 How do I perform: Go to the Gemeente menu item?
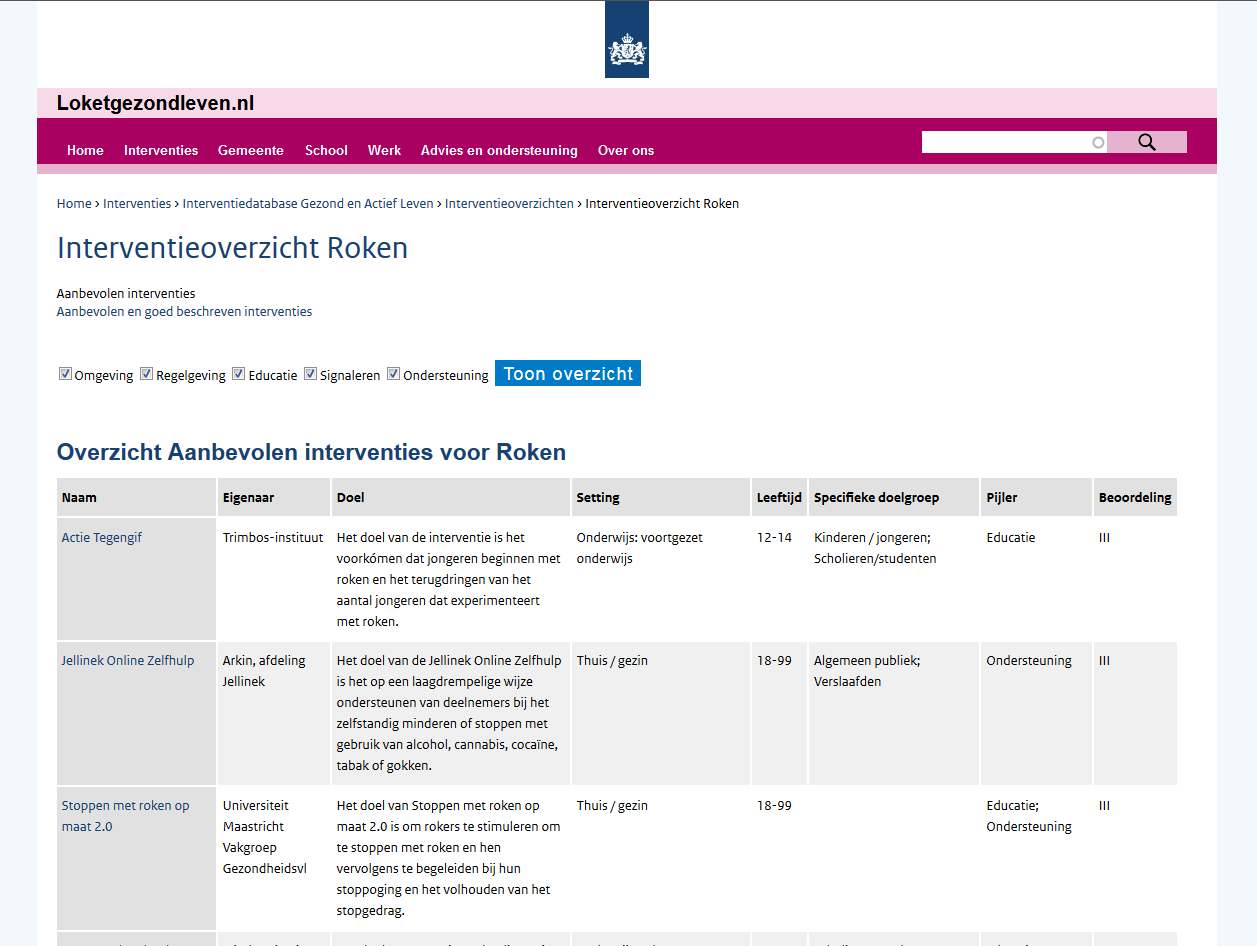(251, 151)
